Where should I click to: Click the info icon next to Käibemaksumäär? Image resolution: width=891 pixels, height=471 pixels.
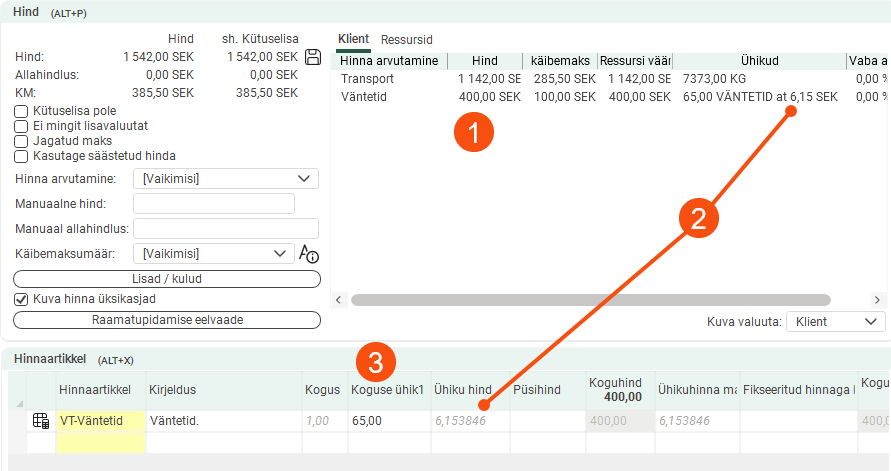click(309, 254)
